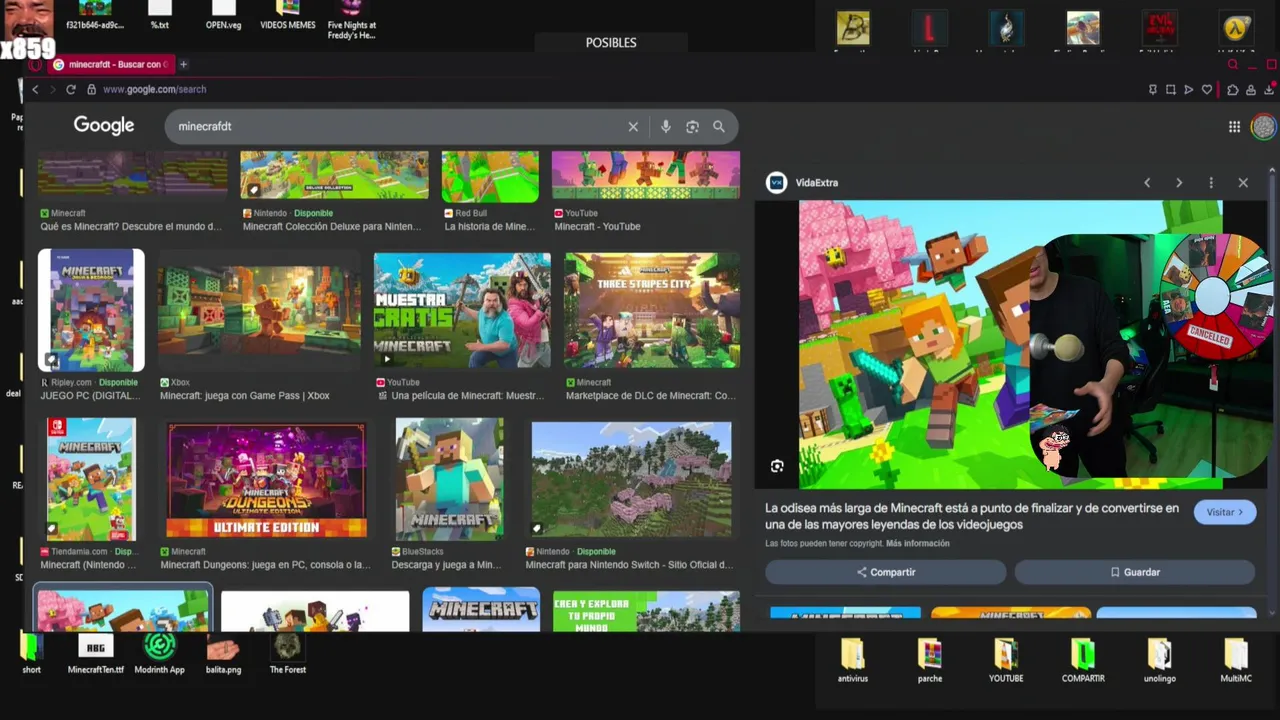Open the Google account avatar

pos(1264,127)
